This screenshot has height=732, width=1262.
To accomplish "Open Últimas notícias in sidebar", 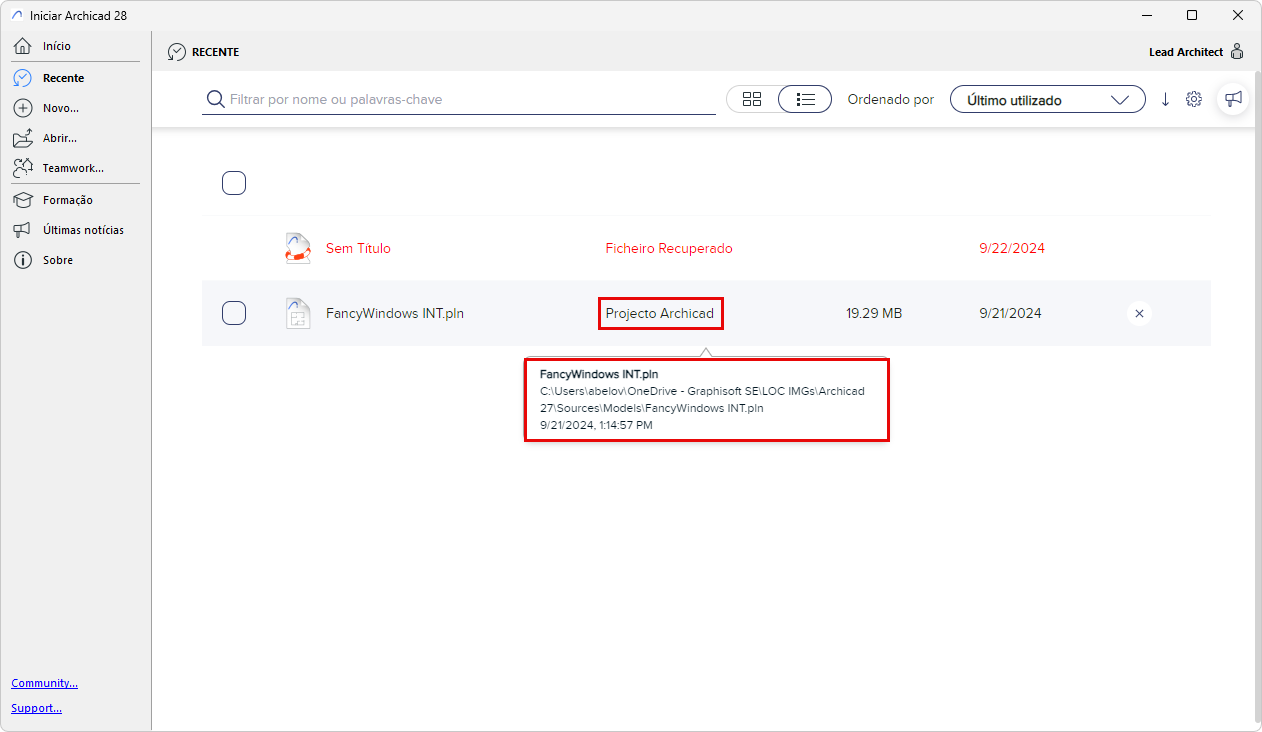I will (x=83, y=230).
